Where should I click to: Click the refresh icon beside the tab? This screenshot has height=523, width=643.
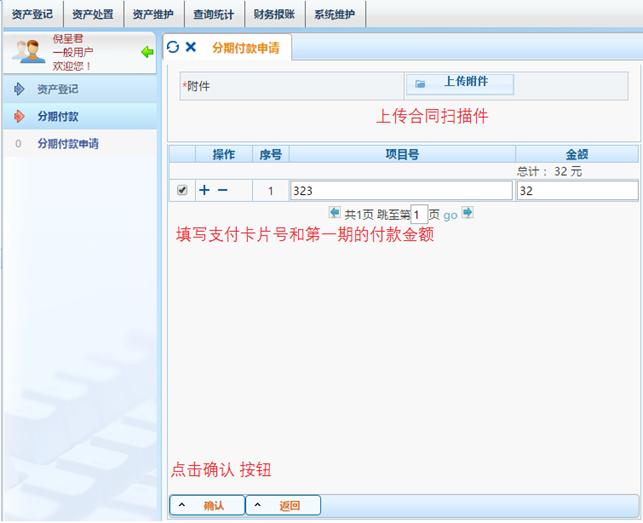[x=173, y=47]
